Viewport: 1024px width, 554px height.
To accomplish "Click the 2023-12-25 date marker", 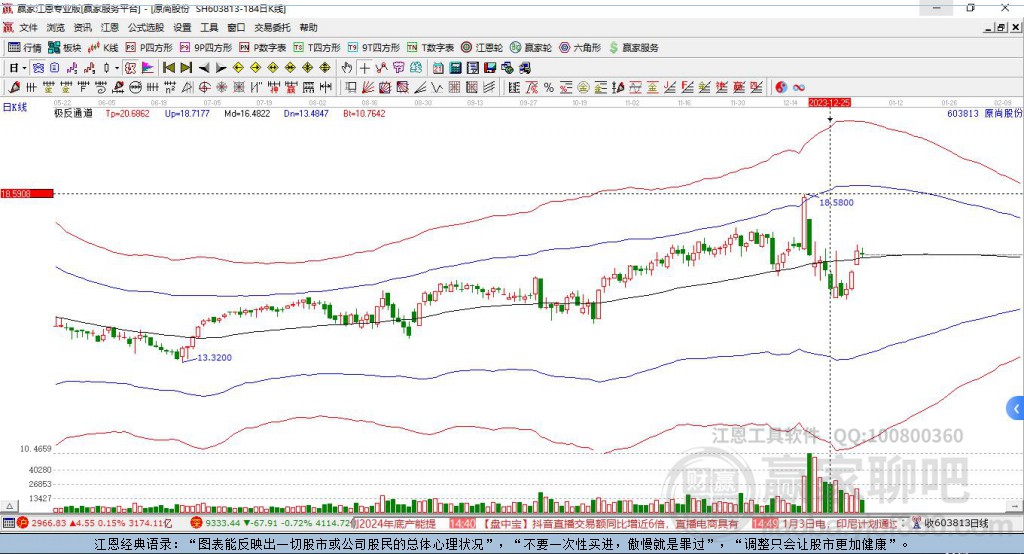I will tap(829, 103).
